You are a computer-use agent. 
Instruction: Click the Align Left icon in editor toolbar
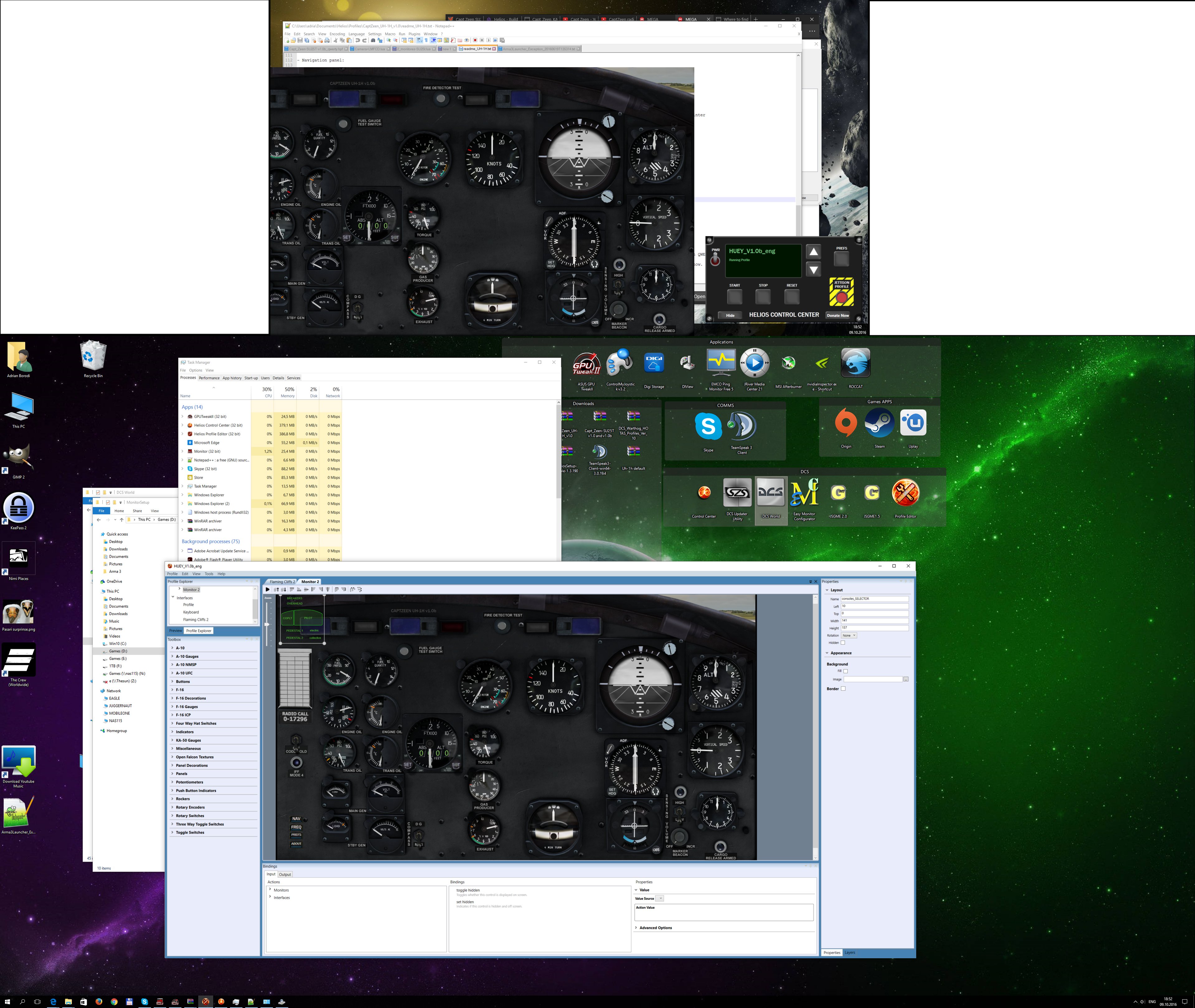tap(313, 589)
